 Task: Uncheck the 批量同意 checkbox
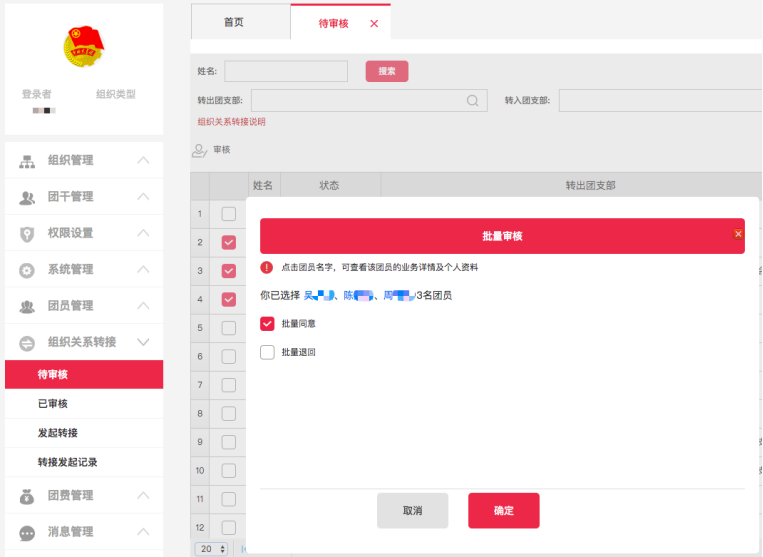tap(267, 324)
